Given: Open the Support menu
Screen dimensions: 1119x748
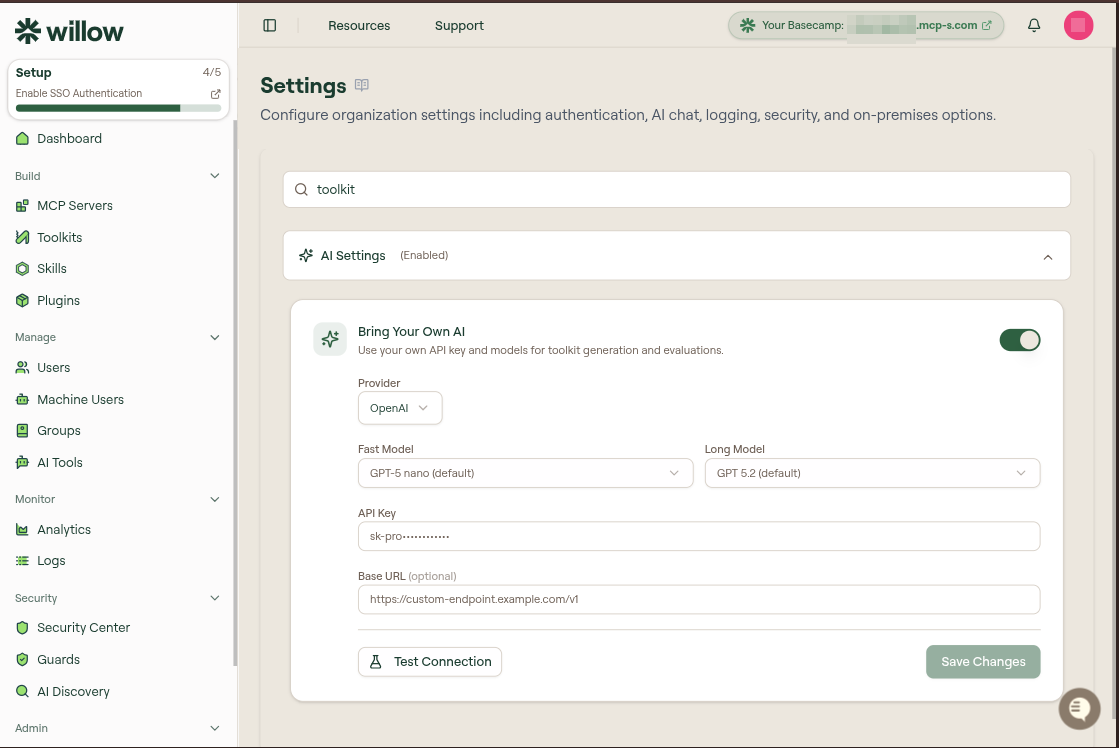Looking at the screenshot, I should tap(459, 26).
